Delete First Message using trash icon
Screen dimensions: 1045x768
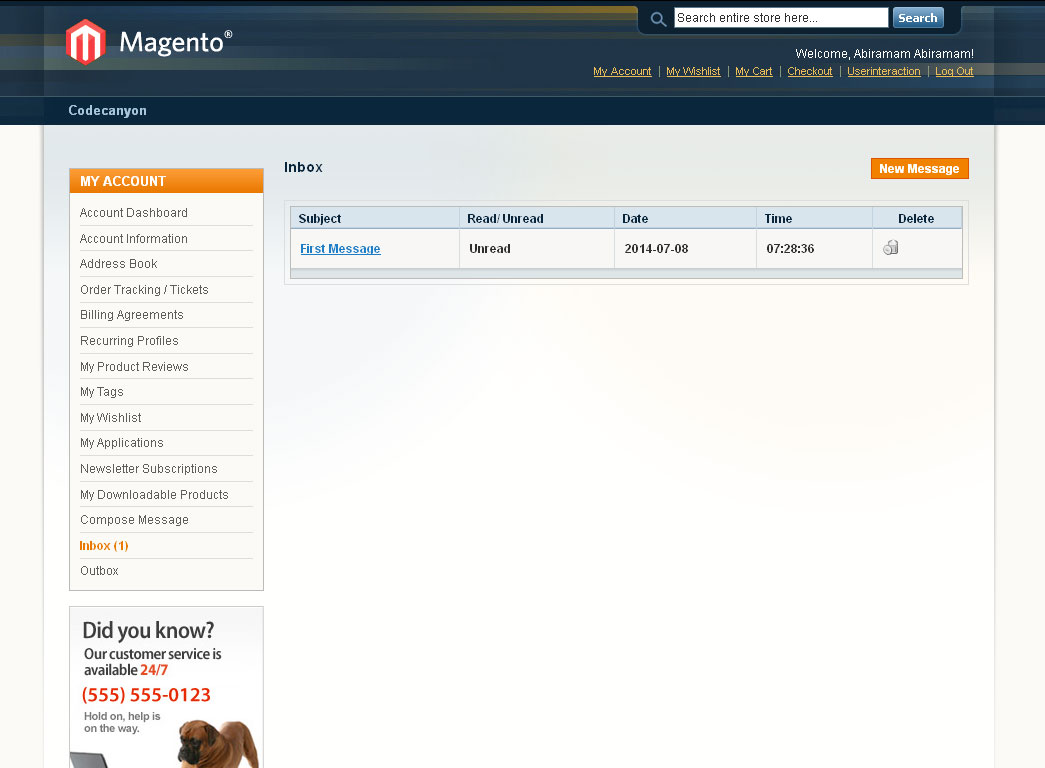pos(890,248)
